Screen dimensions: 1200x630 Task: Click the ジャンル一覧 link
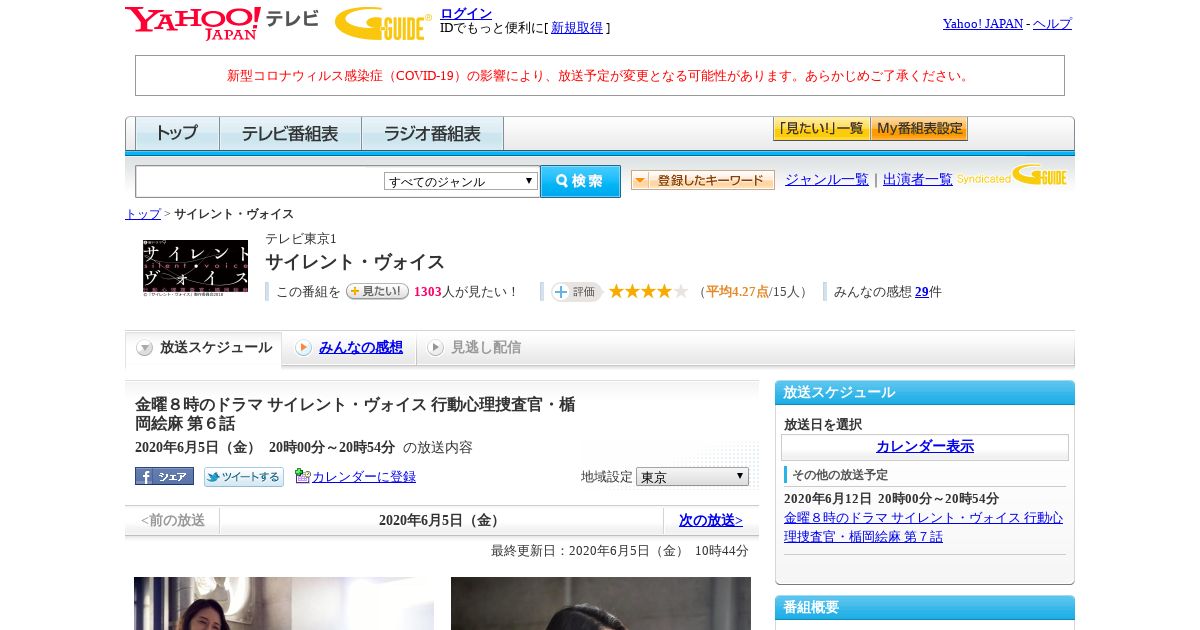coord(827,179)
